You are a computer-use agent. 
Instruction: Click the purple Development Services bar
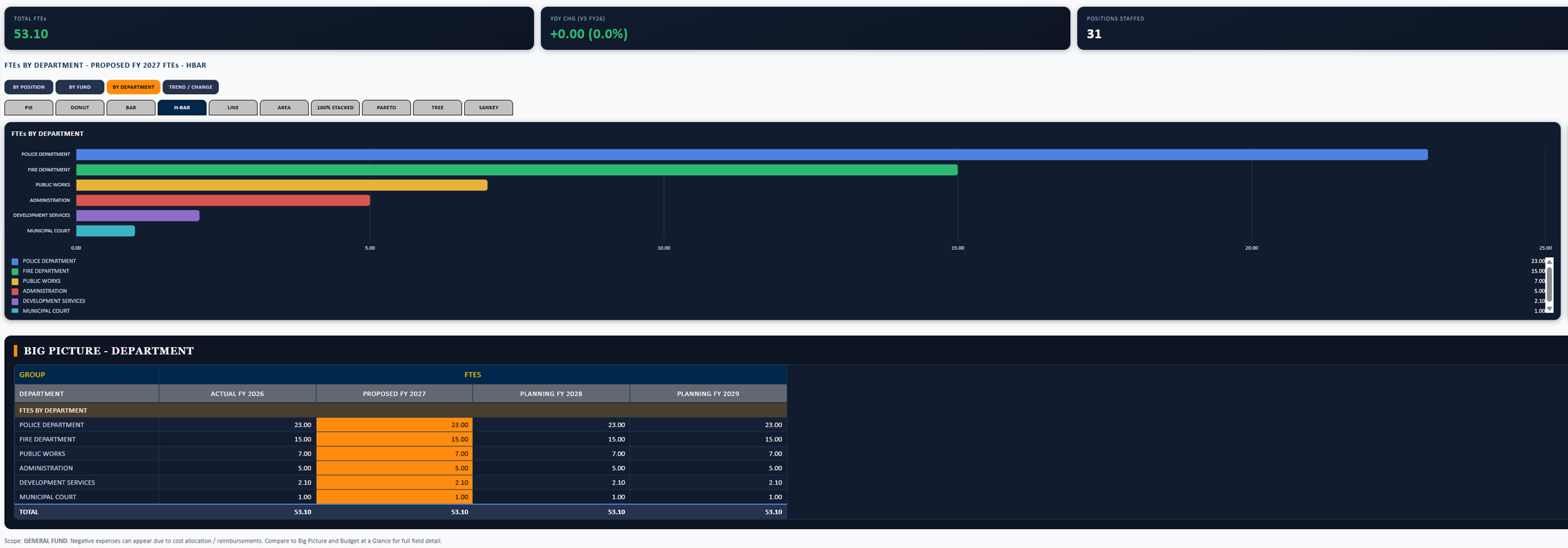click(x=138, y=216)
